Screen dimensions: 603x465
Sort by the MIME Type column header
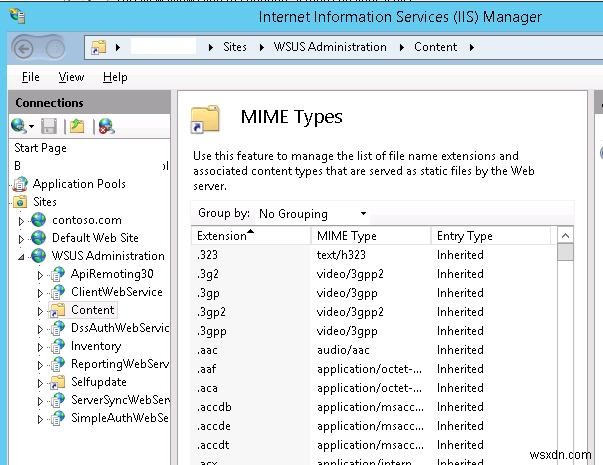coord(371,235)
